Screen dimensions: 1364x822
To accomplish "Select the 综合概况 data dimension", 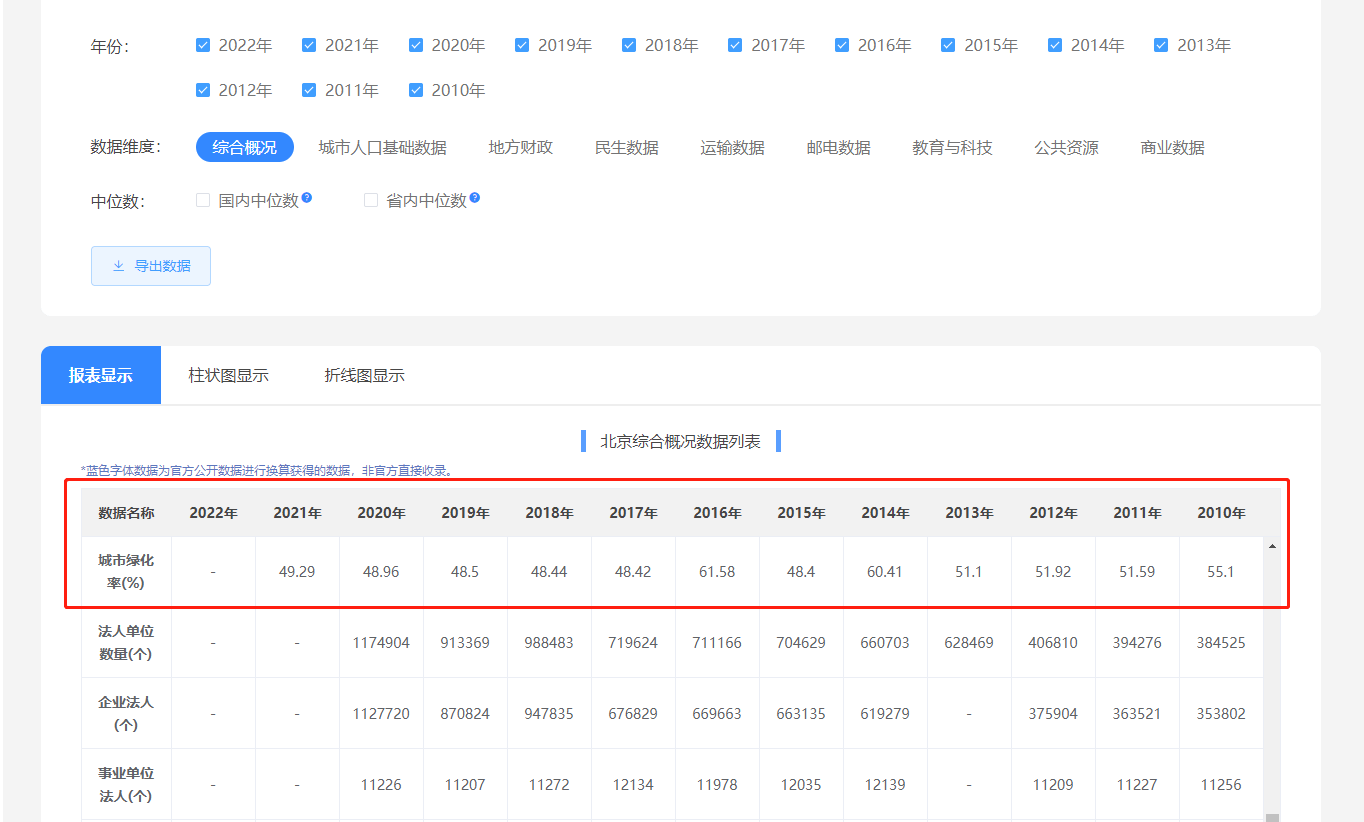I will point(245,147).
